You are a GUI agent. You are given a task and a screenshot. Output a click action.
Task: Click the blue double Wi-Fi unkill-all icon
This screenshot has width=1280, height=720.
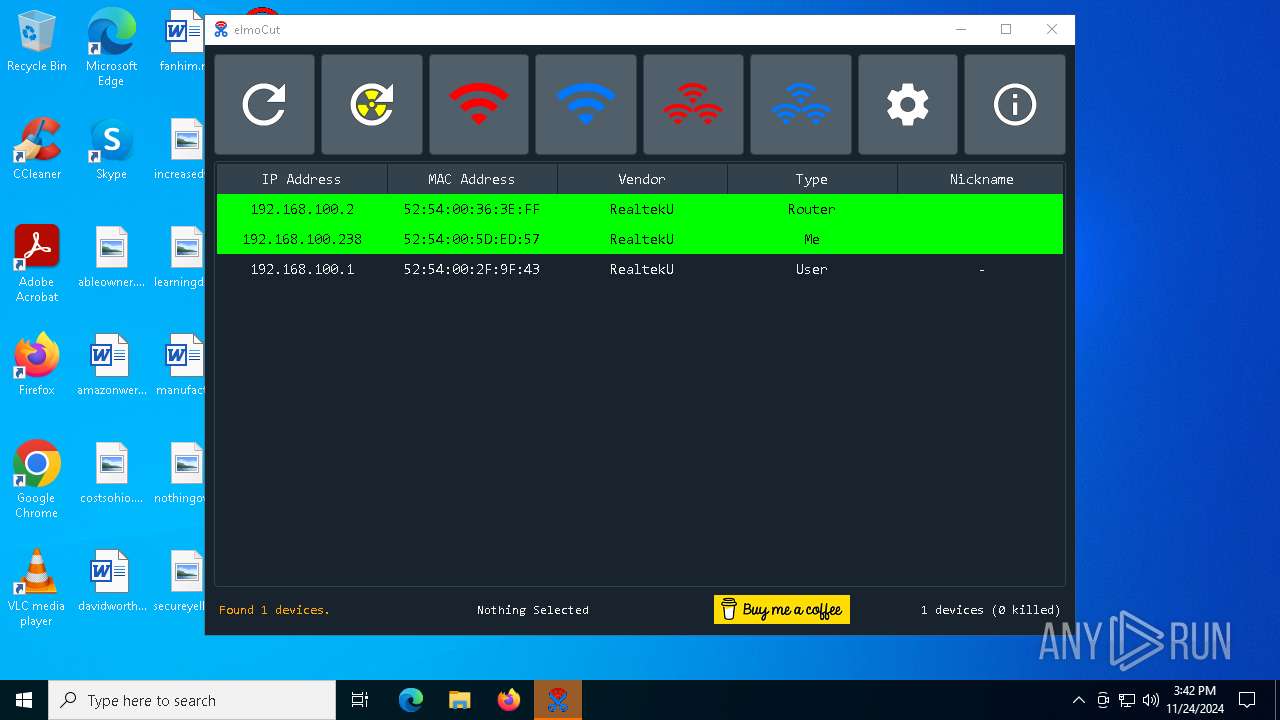click(x=801, y=104)
